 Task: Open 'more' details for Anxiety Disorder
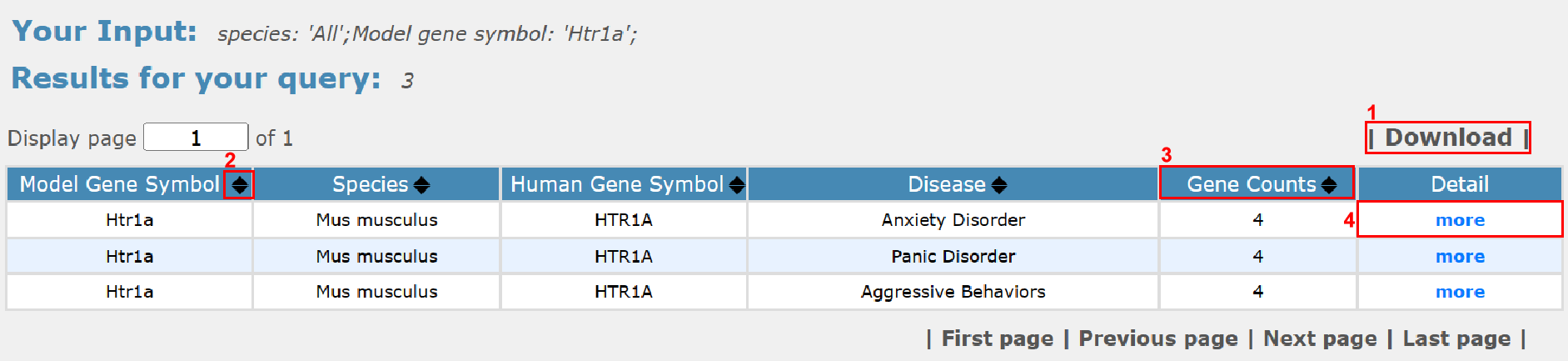click(x=1460, y=220)
